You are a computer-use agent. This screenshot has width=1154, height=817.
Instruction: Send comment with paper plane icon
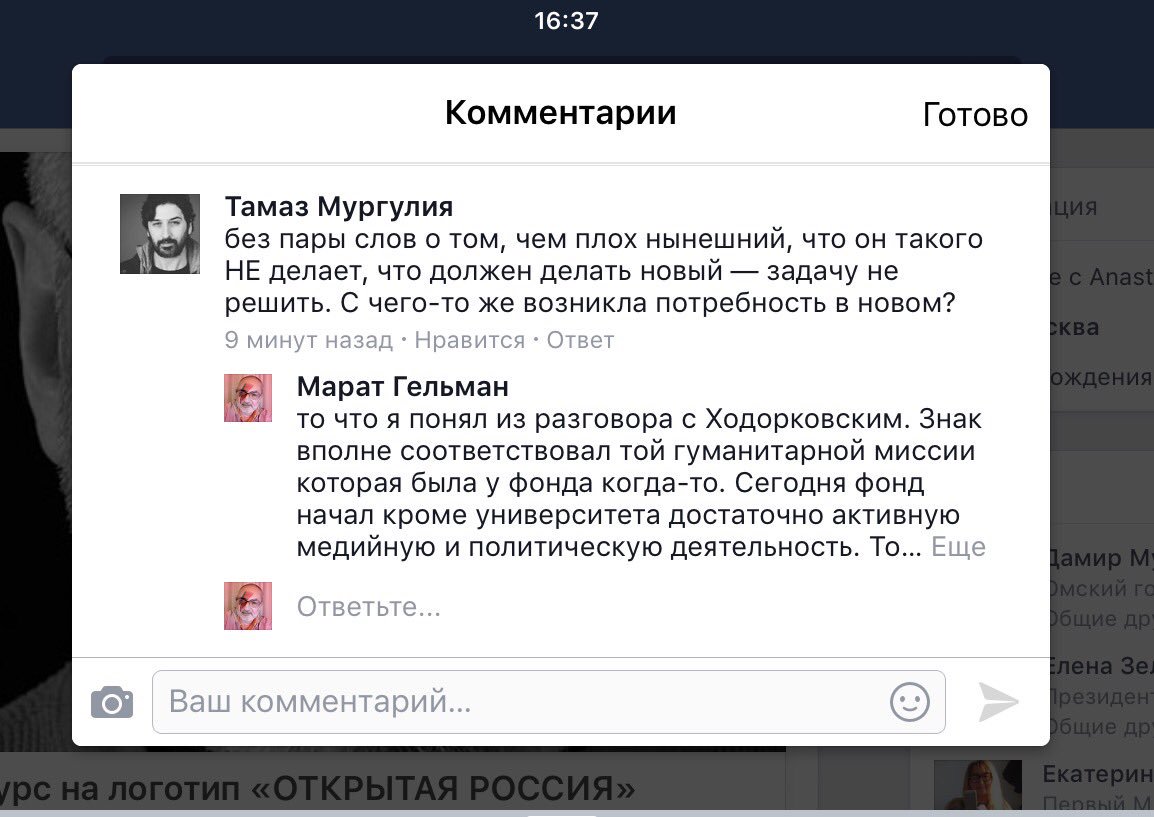click(998, 701)
